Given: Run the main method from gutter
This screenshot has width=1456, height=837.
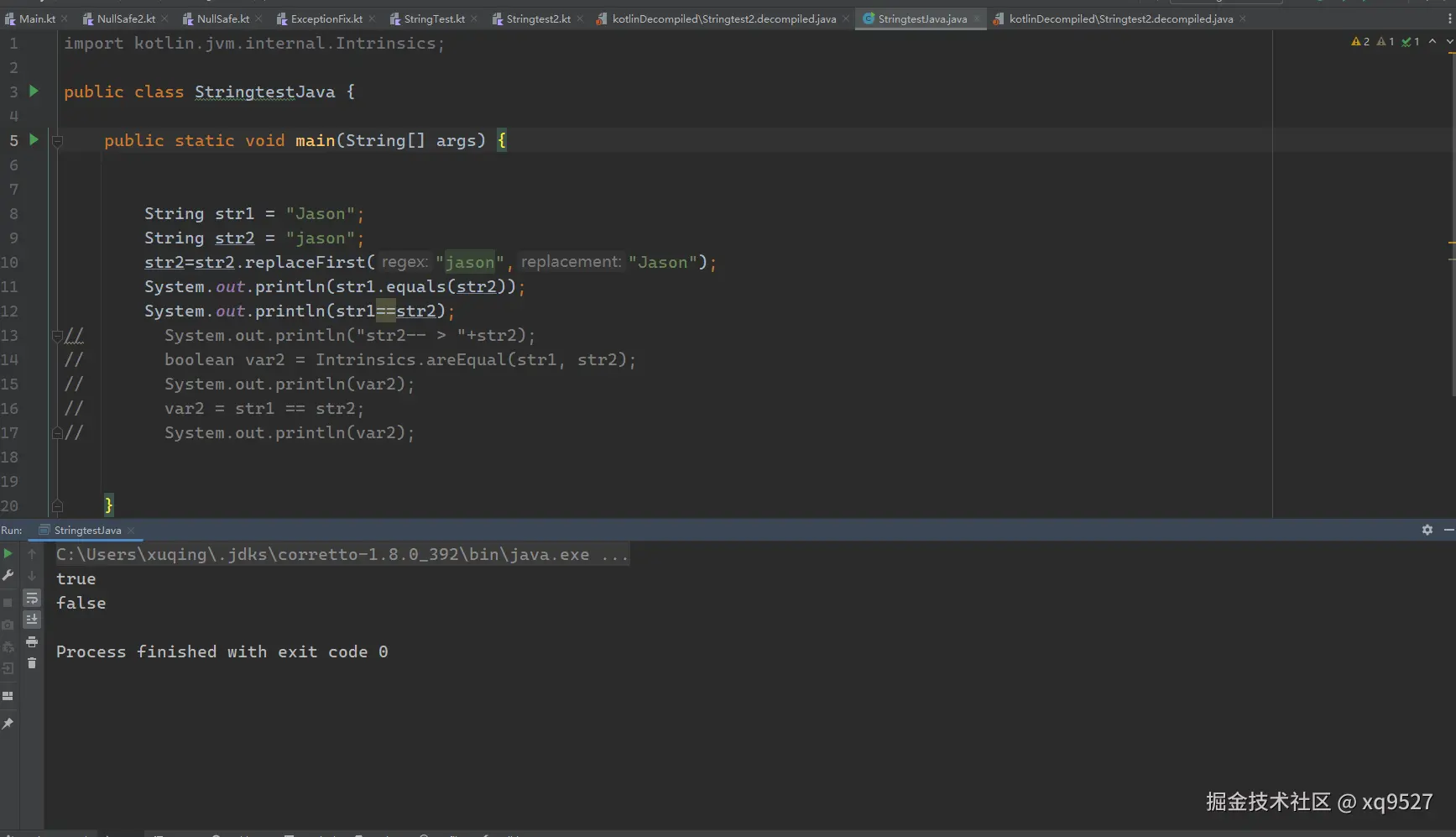Looking at the screenshot, I should coord(34,139).
